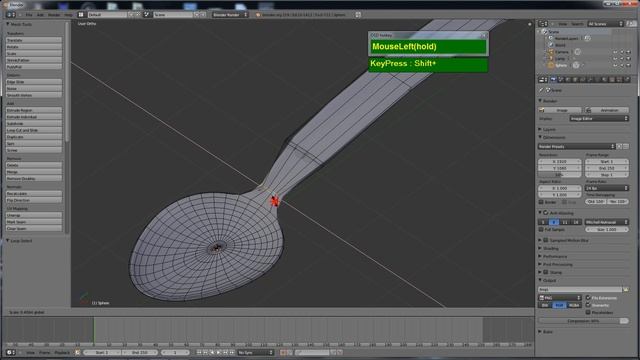
Task: Toggle the Stamp checkbox
Action: point(546,272)
